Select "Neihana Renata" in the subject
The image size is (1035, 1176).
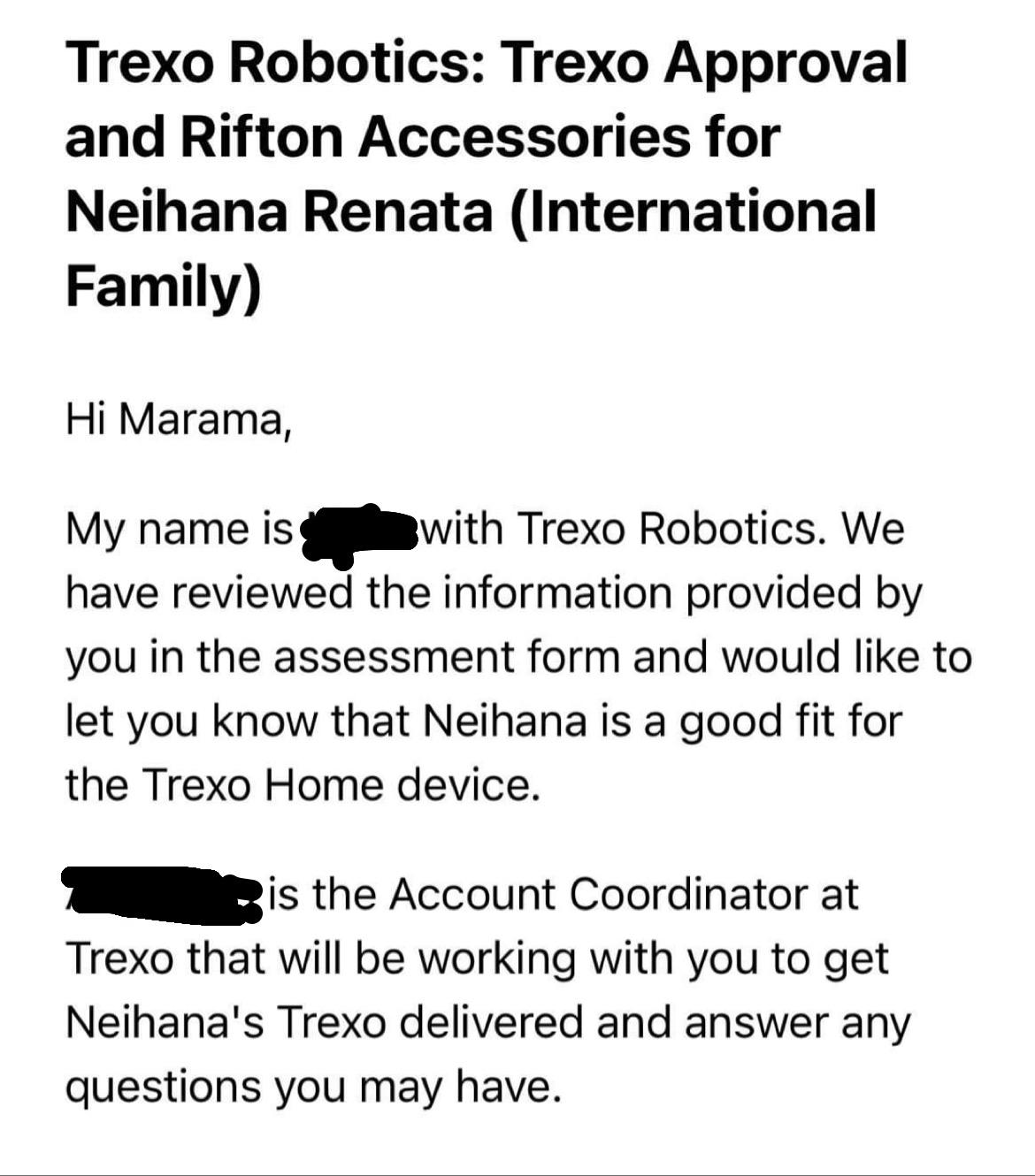[x=278, y=212]
